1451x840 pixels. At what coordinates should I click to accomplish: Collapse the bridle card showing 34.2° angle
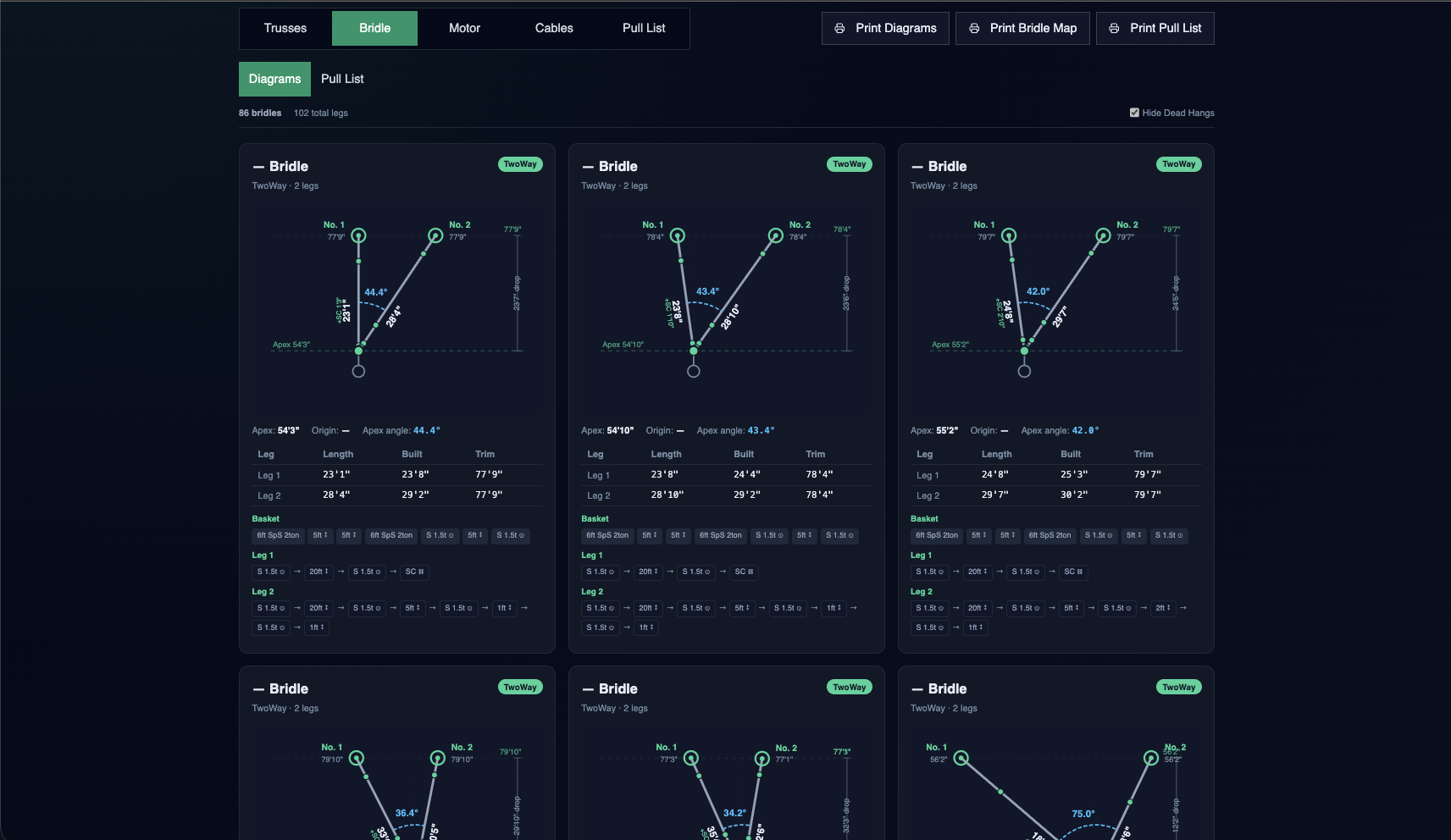pyautogui.click(x=588, y=689)
